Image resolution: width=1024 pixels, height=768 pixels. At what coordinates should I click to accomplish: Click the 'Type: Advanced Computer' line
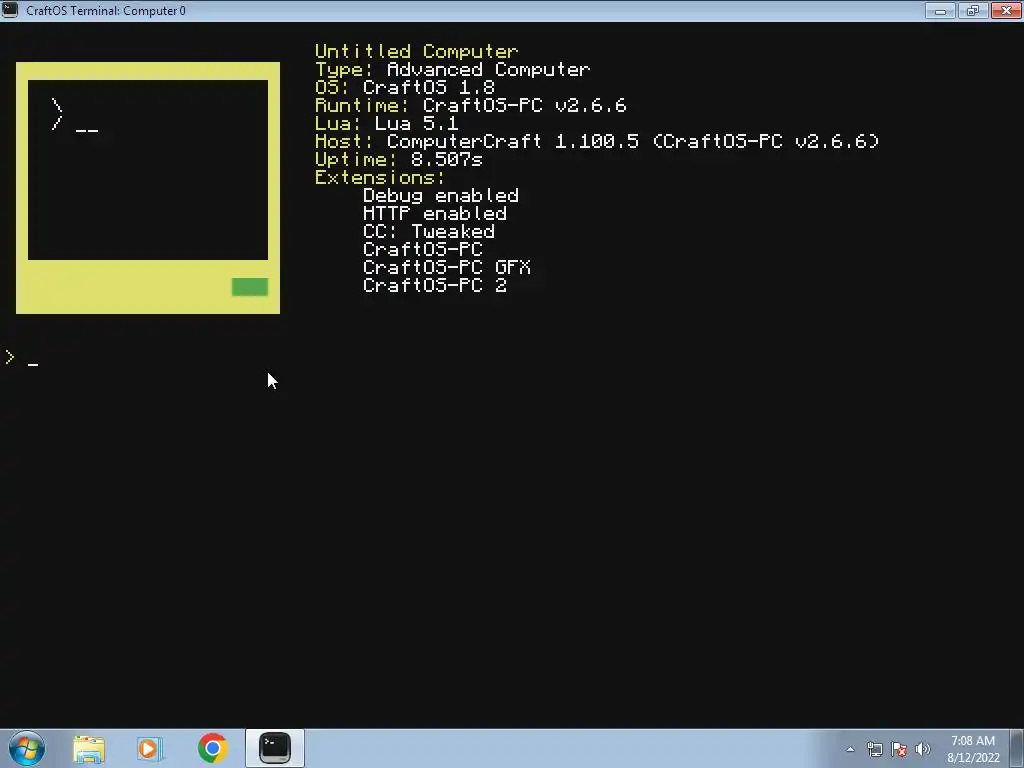point(453,69)
